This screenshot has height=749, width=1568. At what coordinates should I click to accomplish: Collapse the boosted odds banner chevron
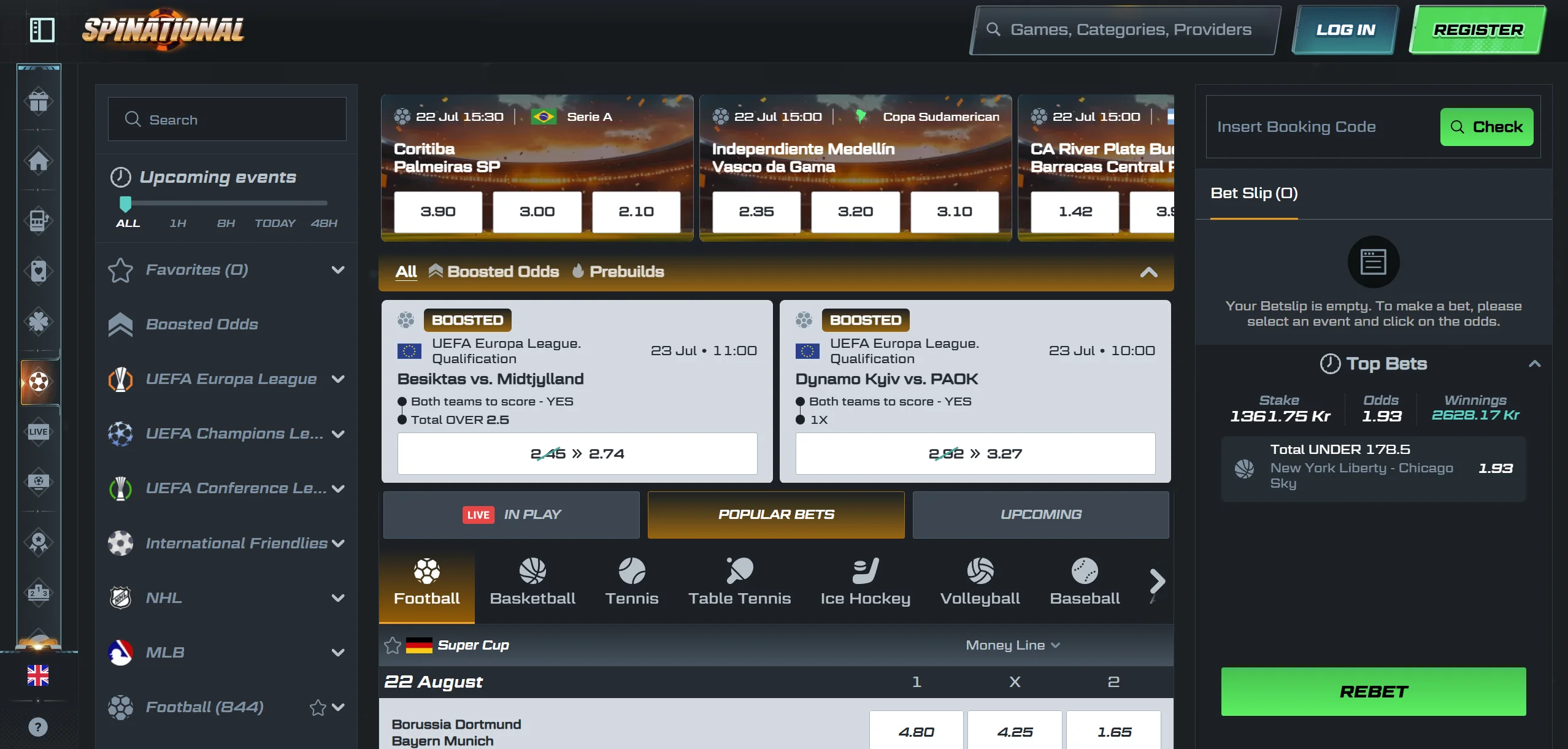pyautogui.click(x=1148, y=272)
